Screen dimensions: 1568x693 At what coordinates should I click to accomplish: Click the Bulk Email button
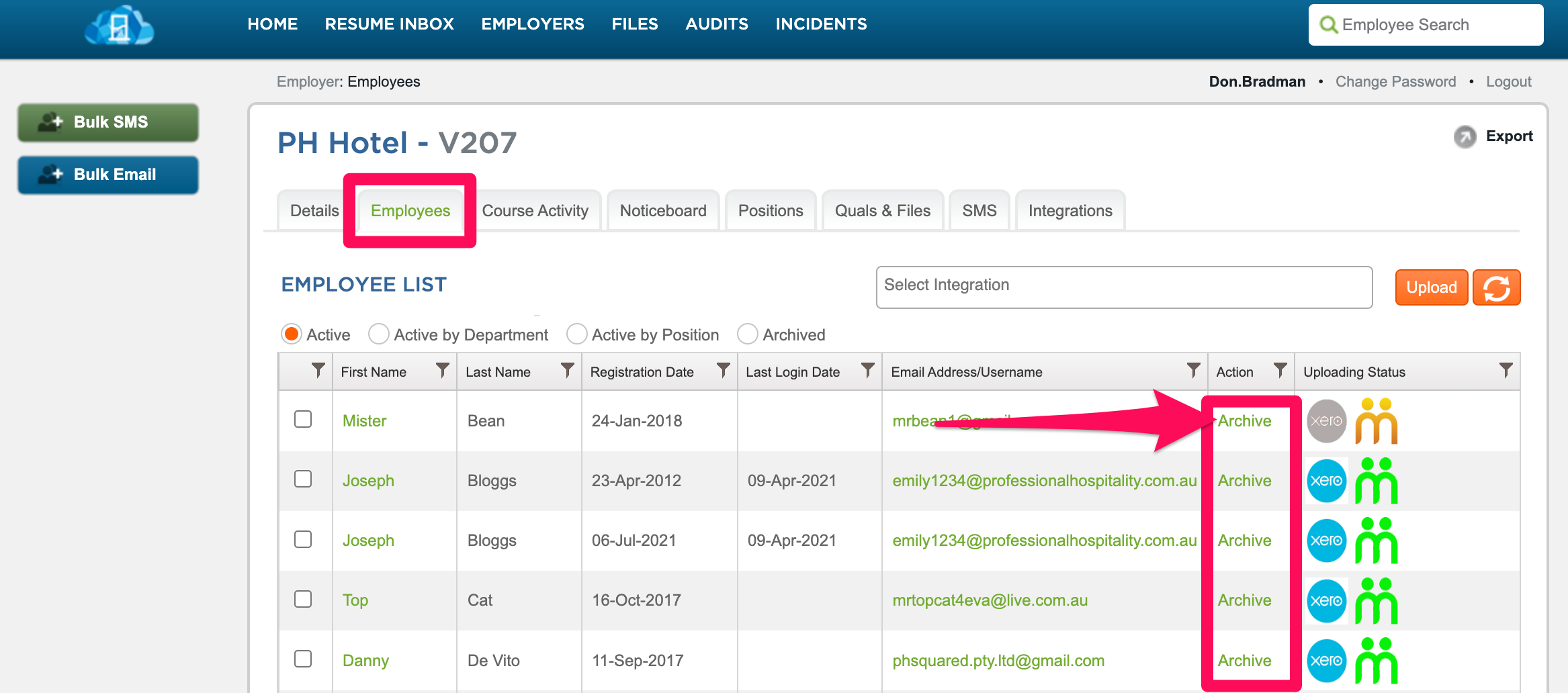tap(107, 175)
